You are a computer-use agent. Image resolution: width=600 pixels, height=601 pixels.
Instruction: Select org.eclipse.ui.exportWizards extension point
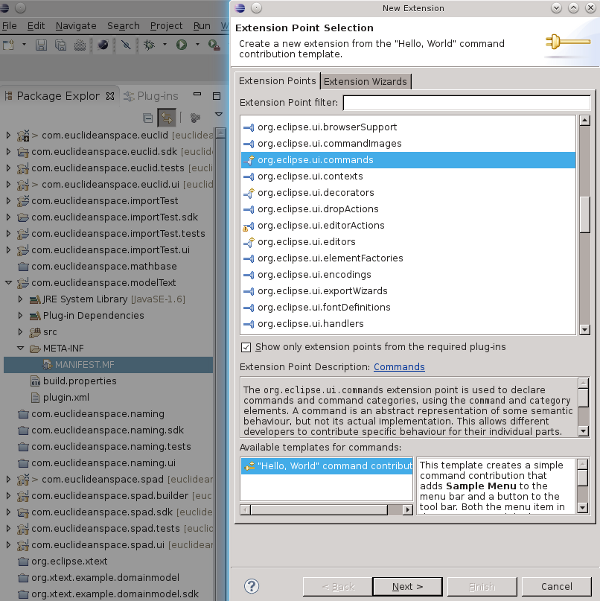(x=408, y=291)
